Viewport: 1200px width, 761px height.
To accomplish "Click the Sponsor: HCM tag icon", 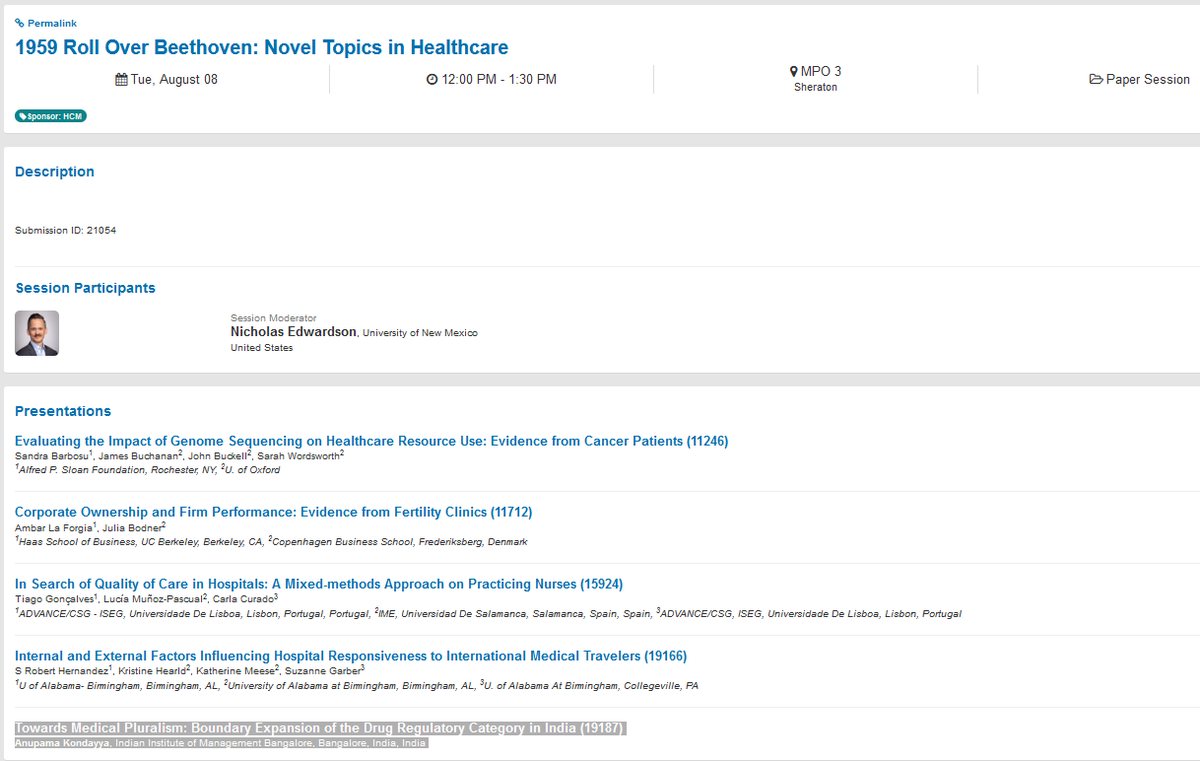I will pos(22,115).
